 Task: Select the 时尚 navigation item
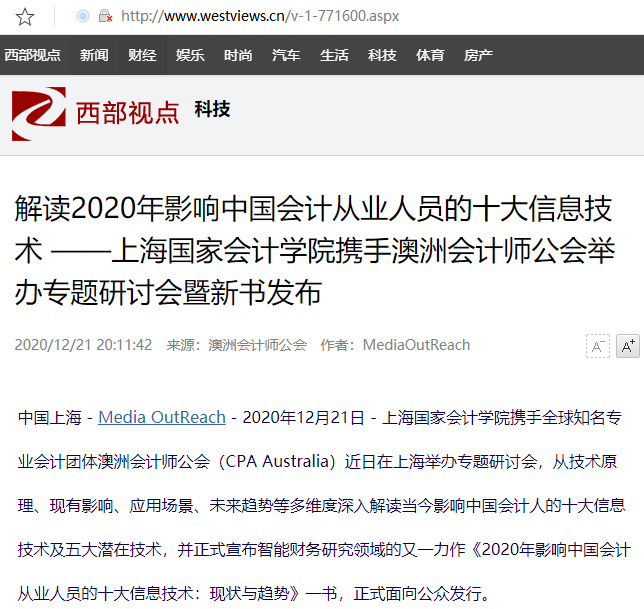click(x=238, y=55)
